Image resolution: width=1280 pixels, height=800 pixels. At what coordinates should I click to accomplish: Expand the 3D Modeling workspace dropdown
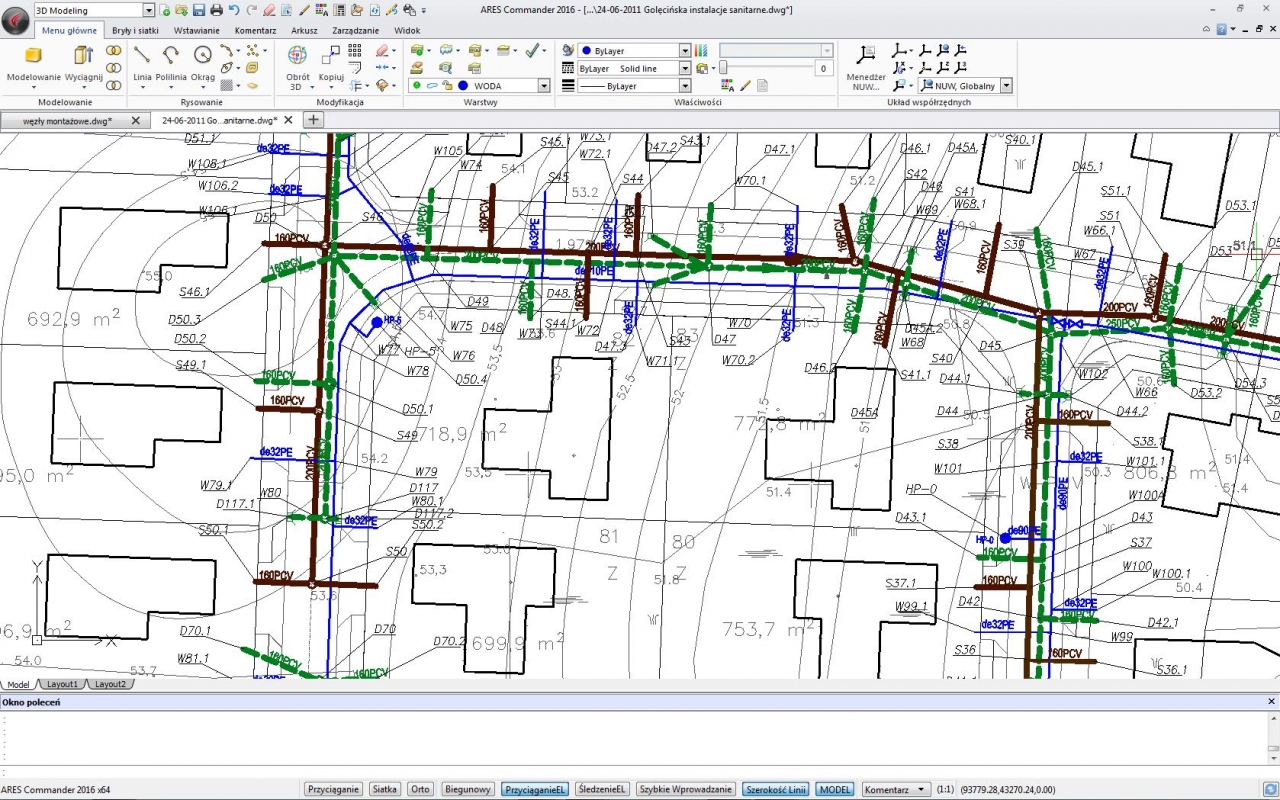tap(149, 10)
